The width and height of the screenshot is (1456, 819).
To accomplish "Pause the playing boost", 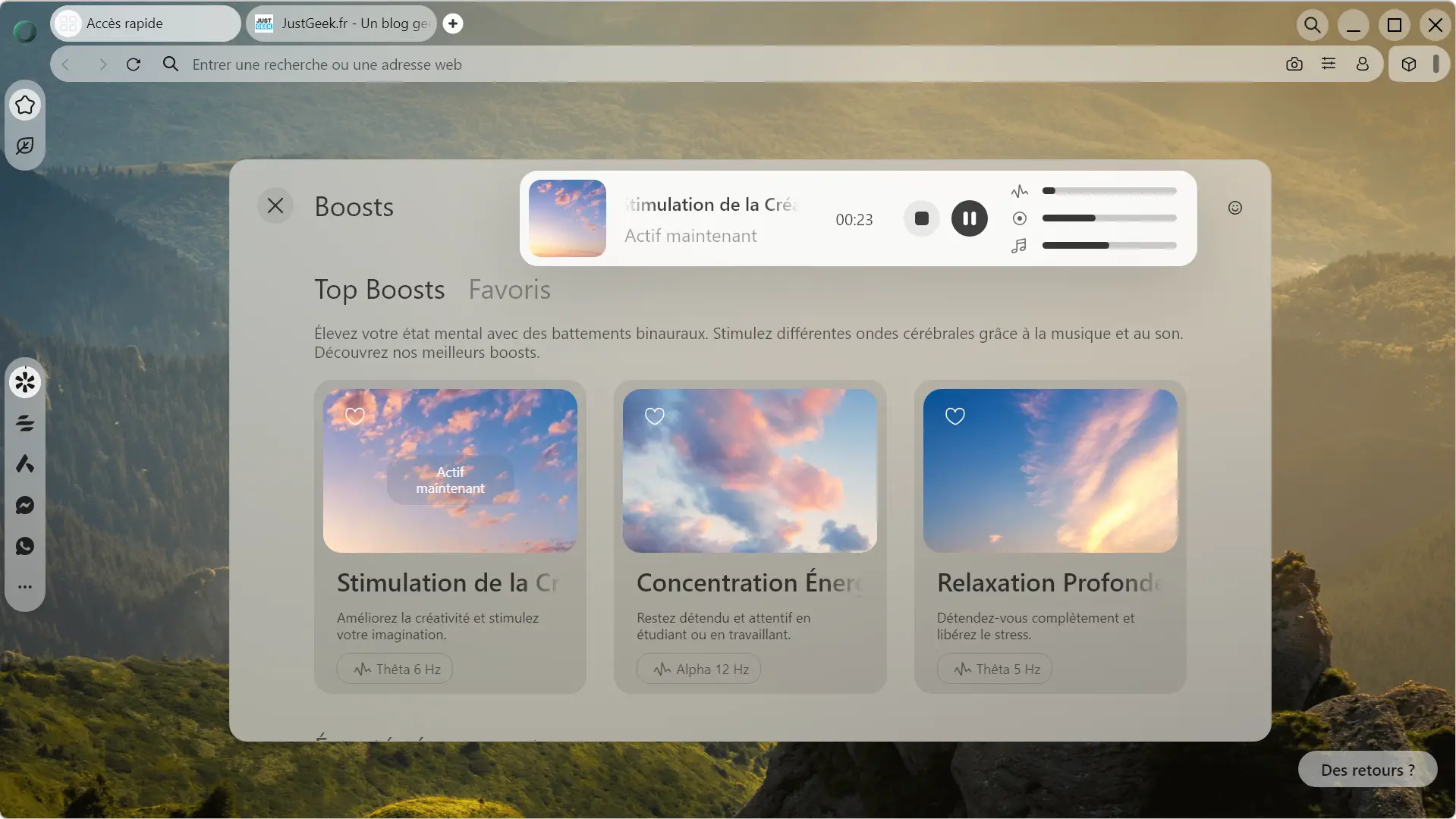I will pos(970,218).
